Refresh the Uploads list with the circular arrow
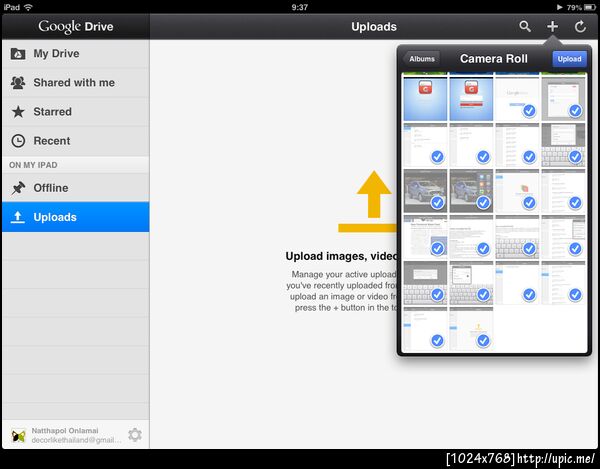 [580, 26]
